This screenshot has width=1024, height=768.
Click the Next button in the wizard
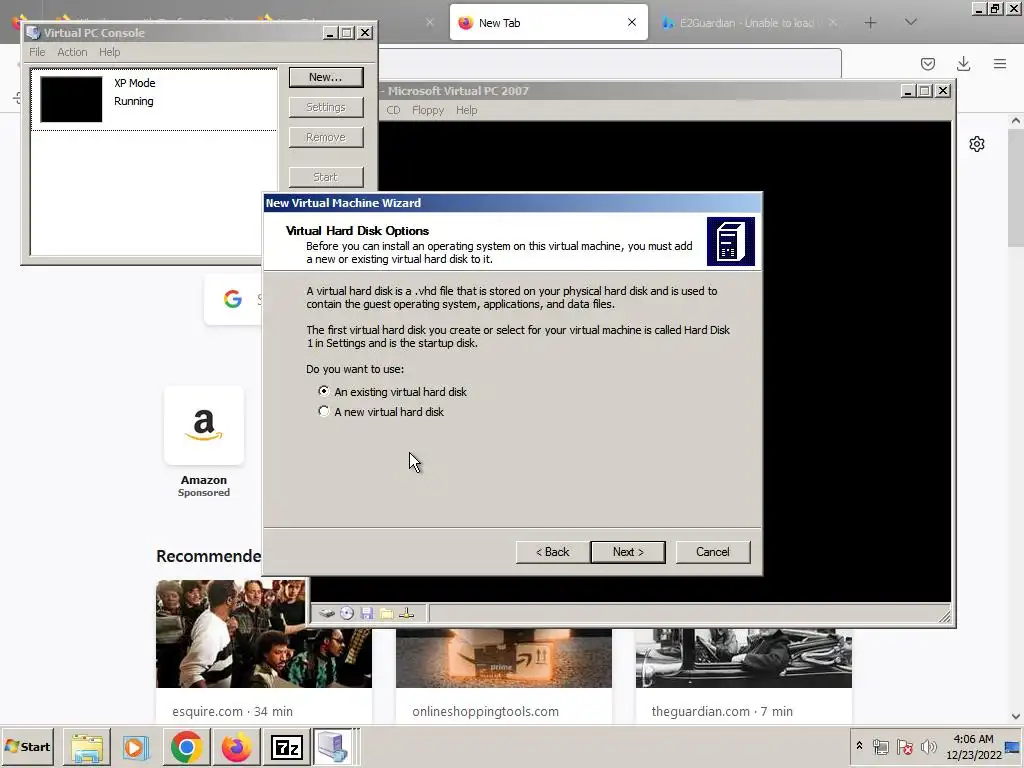click(x=628, y=552)
